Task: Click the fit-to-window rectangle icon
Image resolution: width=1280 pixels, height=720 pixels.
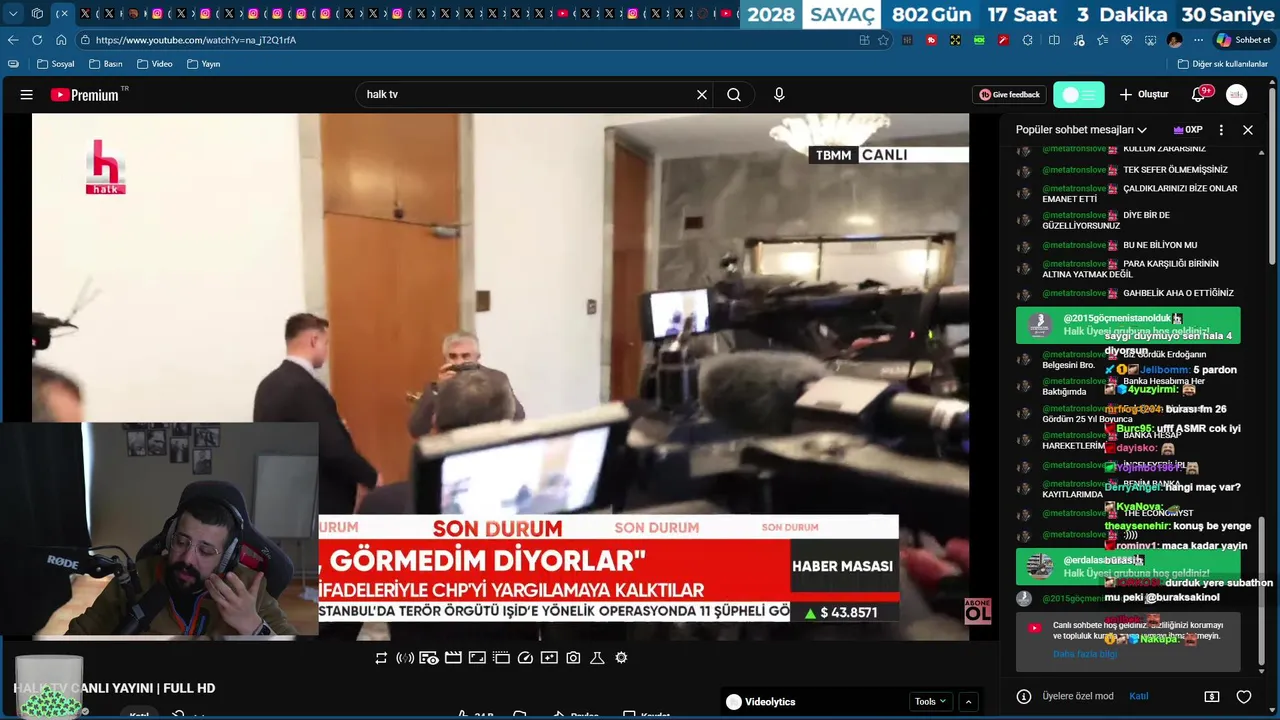Action: pos(477,658)
